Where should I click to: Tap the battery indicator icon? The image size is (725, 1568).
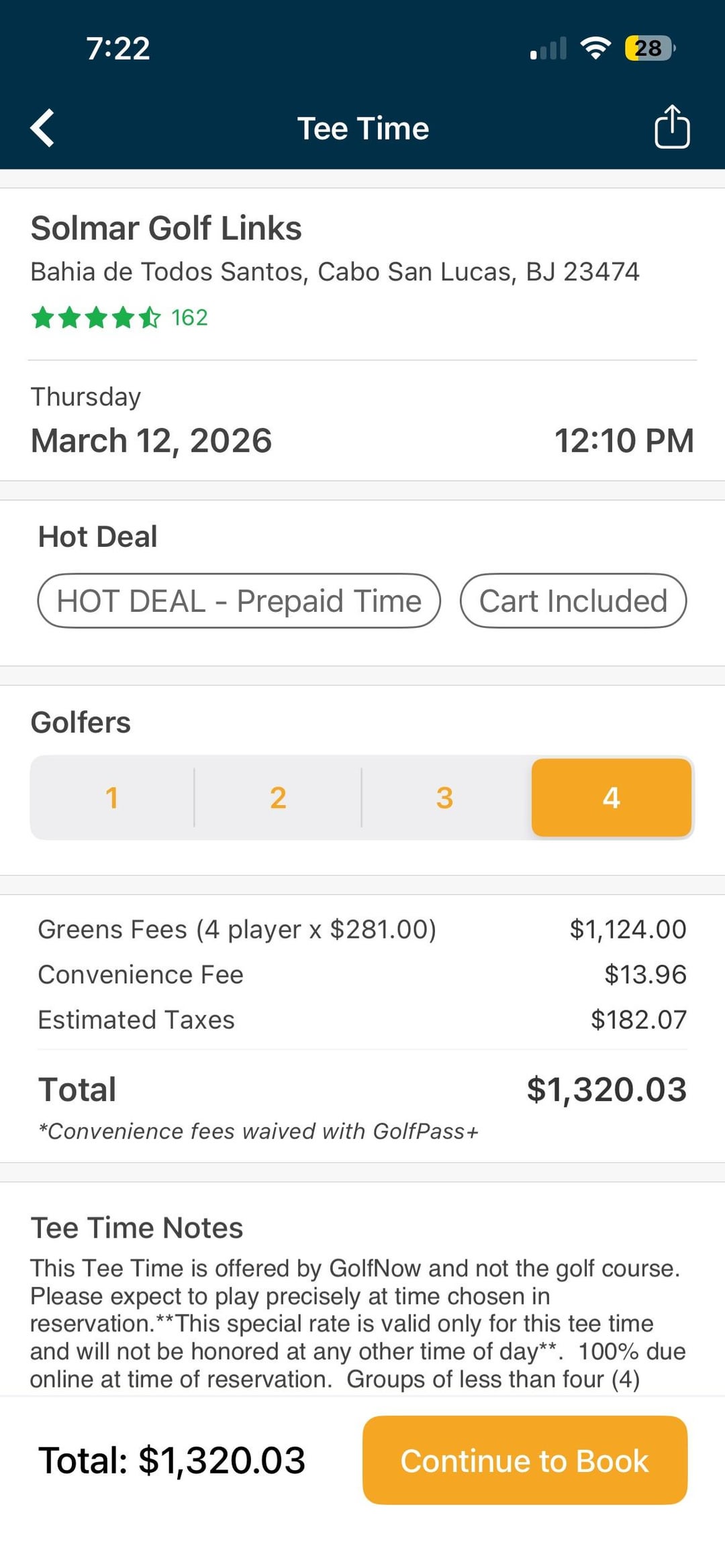point(649,48)
